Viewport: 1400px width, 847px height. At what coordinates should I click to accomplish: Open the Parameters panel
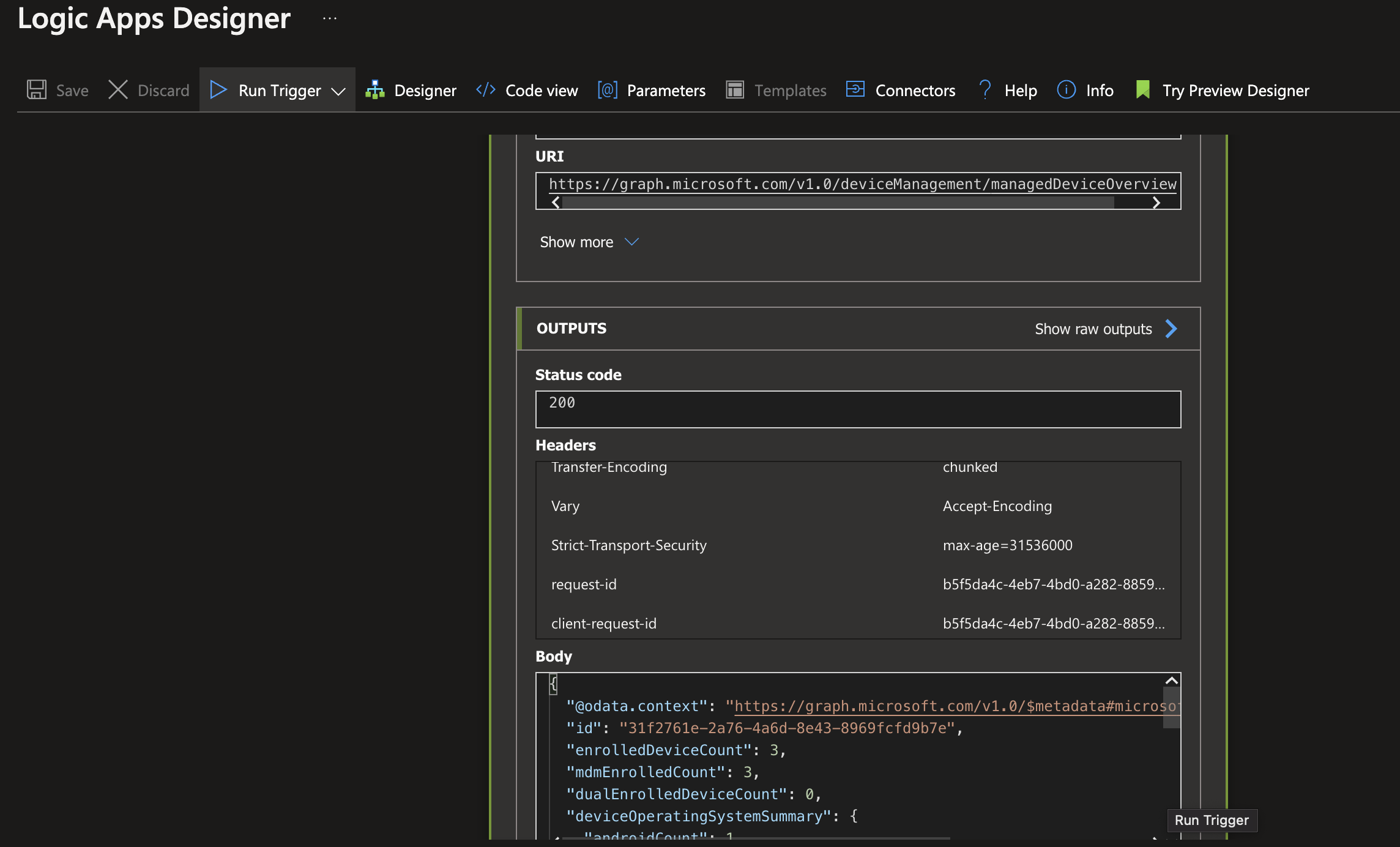click(651, 90)
